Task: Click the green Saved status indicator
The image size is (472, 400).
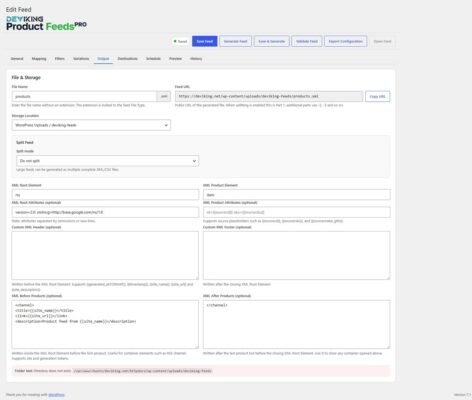Action: click(x=180, y=41)
